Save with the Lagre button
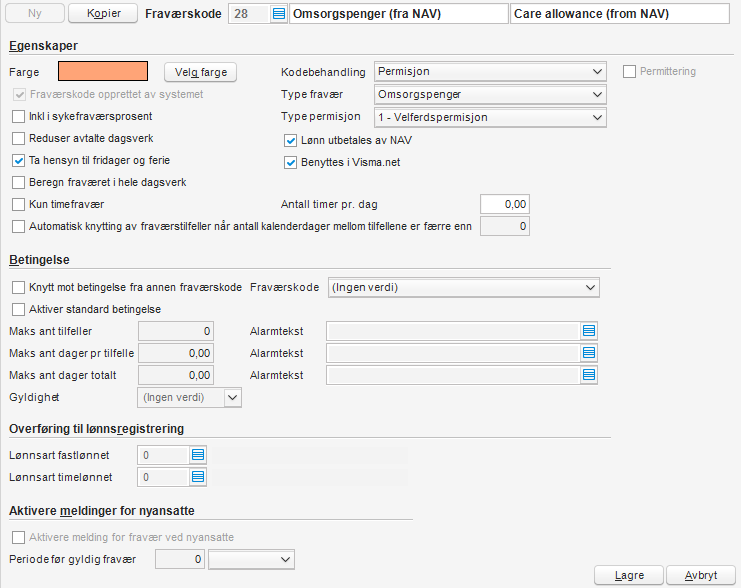The height and width of the screenshot is (588, 741). pyautogui.click(x=629, y=575)
